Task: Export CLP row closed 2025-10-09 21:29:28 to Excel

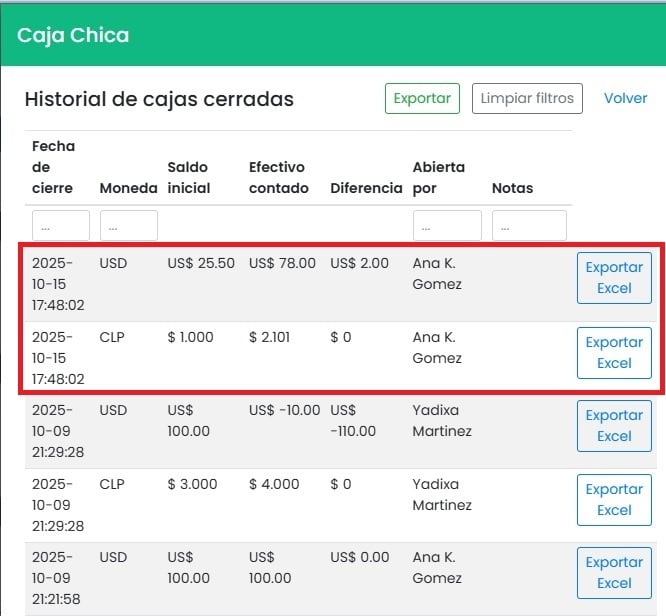Action: click(613, 500)
